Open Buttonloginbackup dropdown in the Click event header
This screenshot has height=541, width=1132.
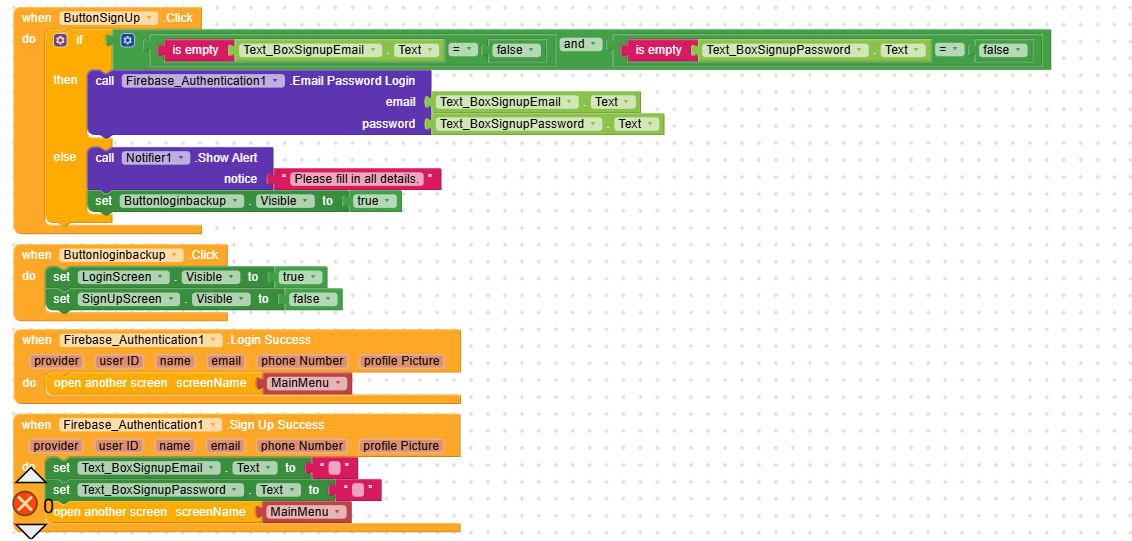pyautogui.click(x=121, y=255)
